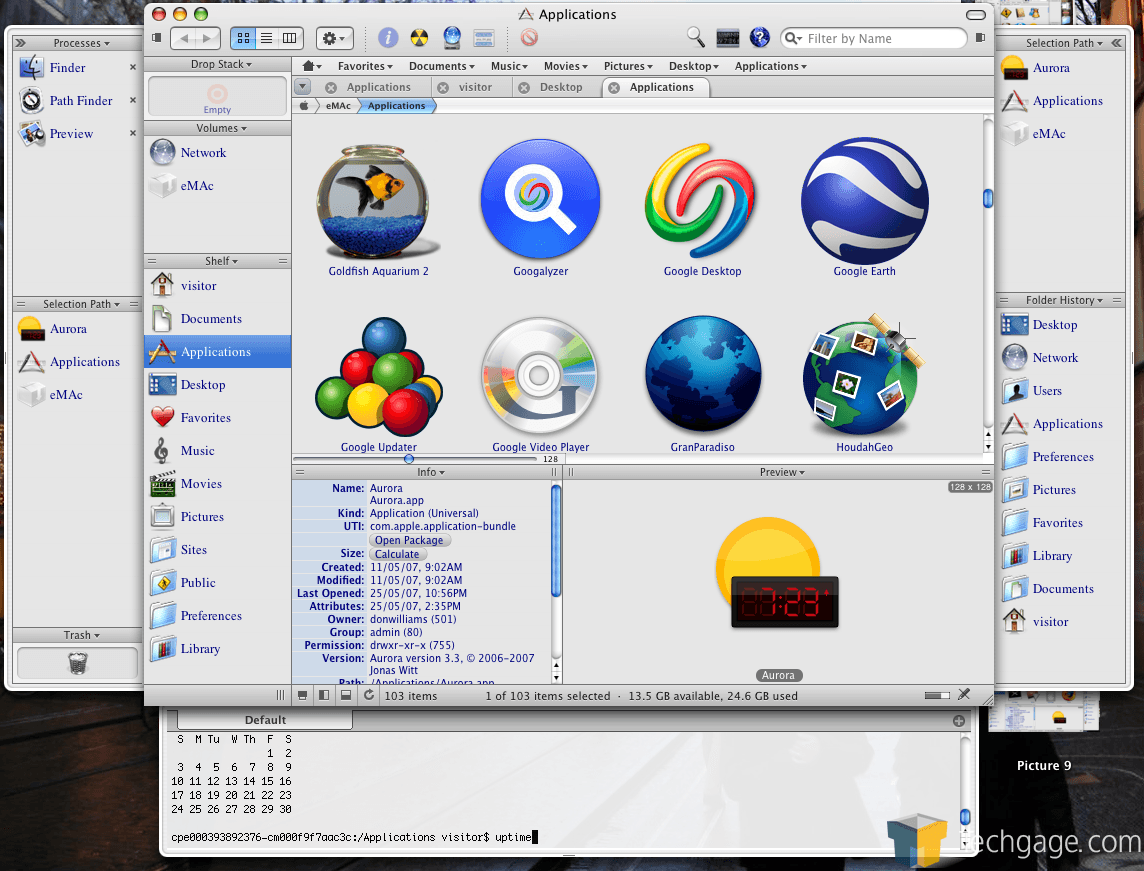This screenshot has height=871, width=1144.
Task: Switch to the first Applications tab
Action: [x=378, y=87]
